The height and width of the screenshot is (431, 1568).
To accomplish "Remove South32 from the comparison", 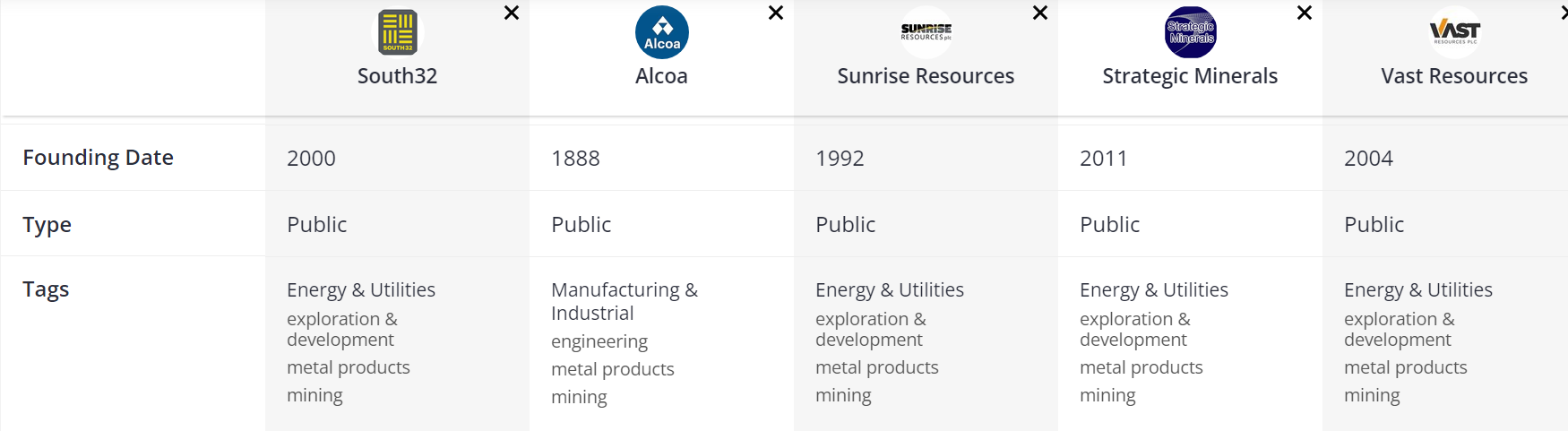I will [512, 13].
